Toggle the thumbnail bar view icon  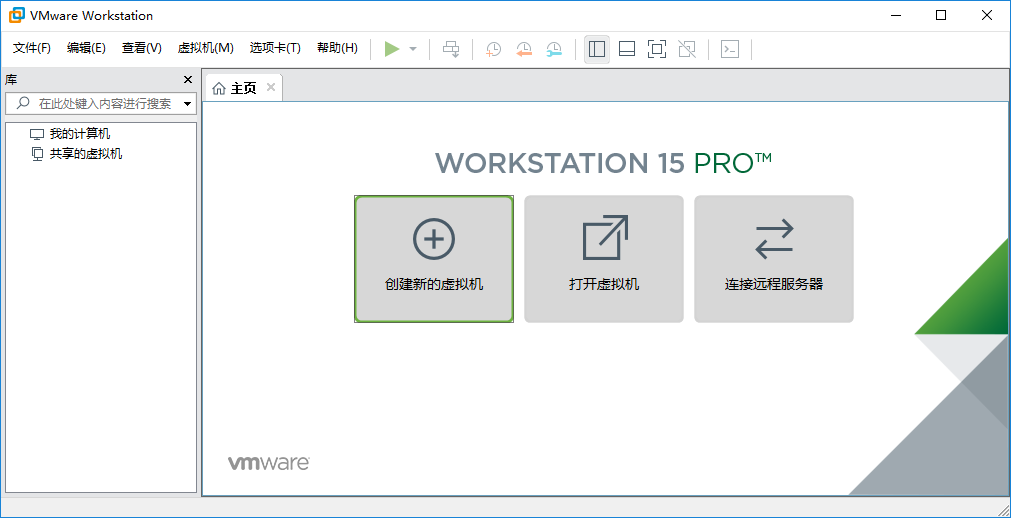pyautogui.click(x=627, y=49)
